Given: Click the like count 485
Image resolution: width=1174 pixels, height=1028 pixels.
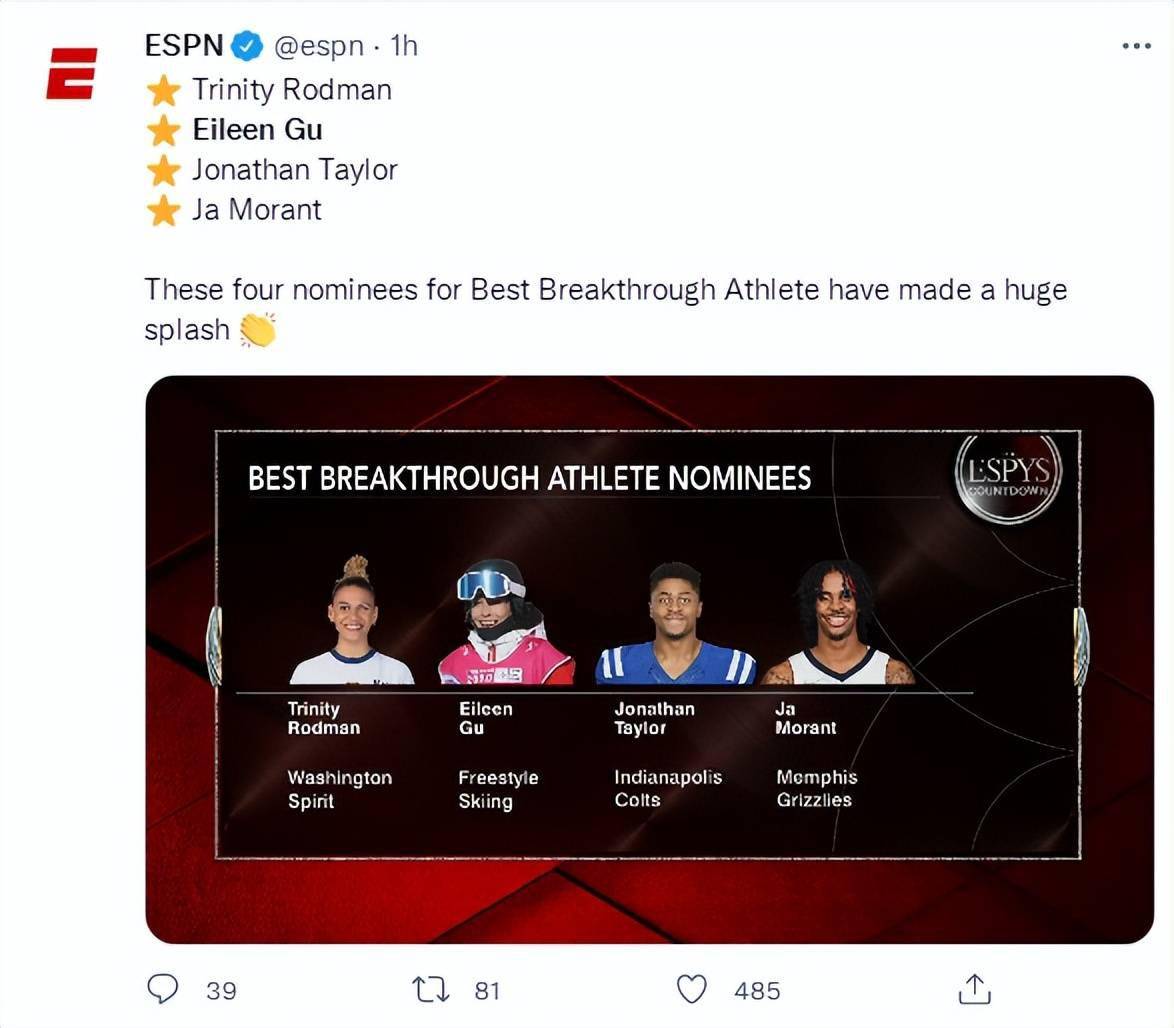Looking at the screenshot, I should (757, 990).
